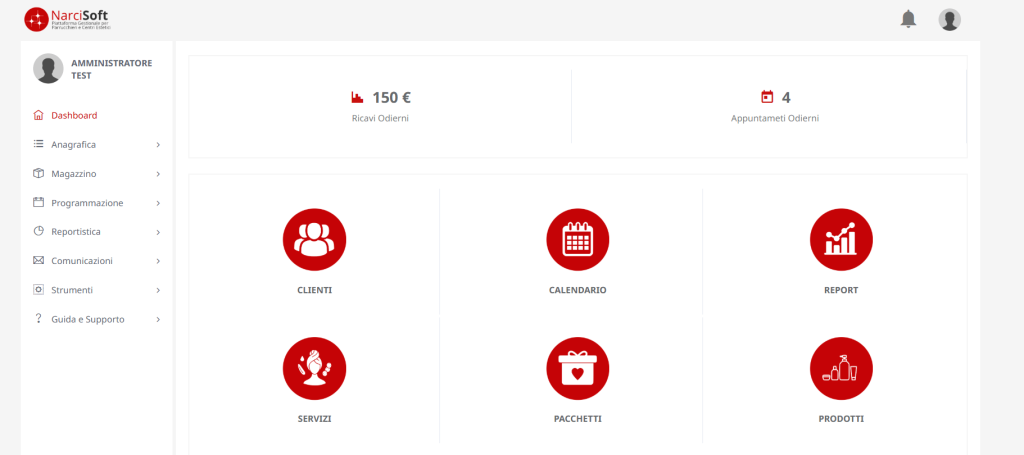
Task: Click the Strumenti tool icon
Action: (38, 289)
